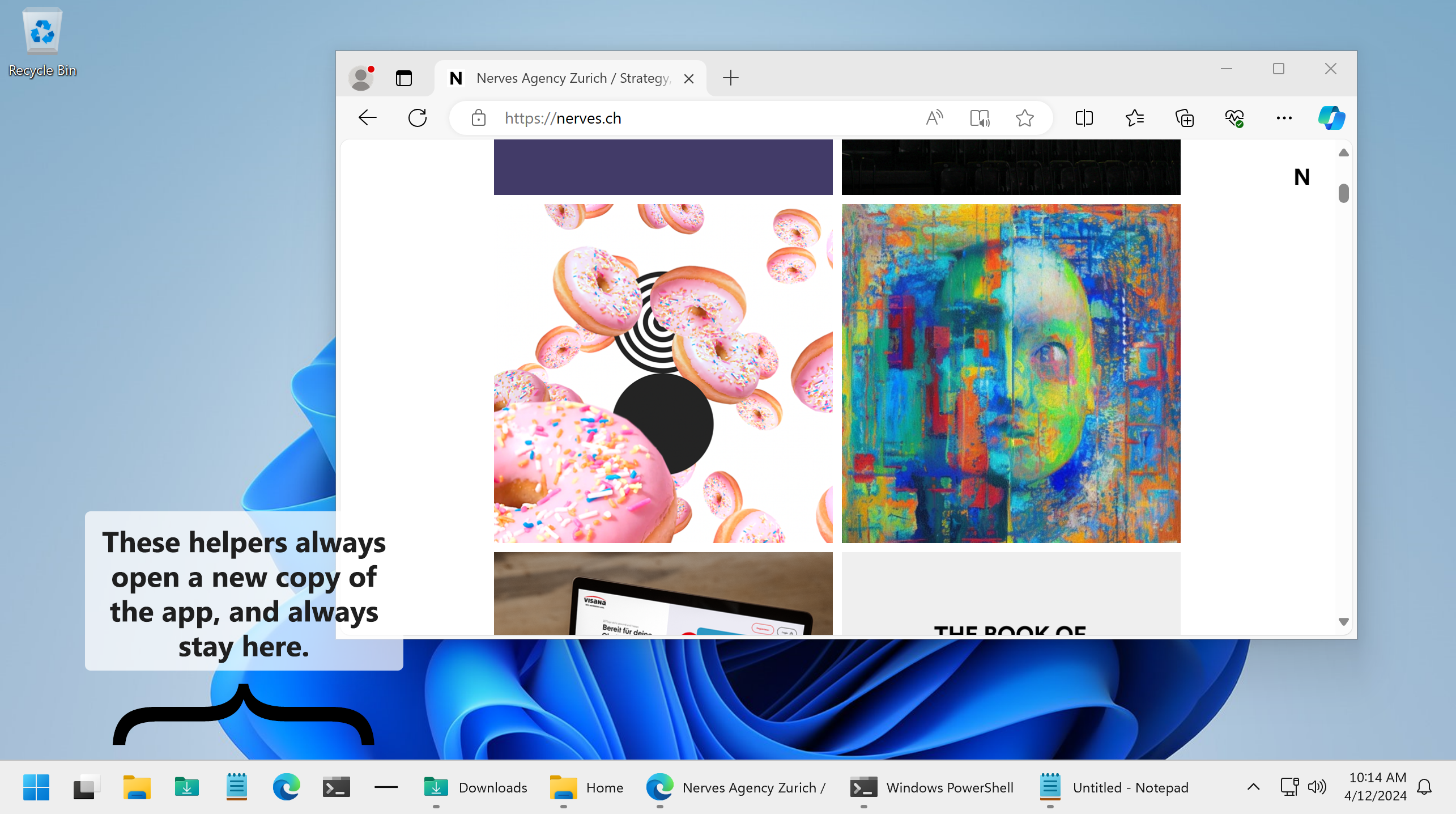Refresh the nerves.ch page
Viewport: 1456px width, 814px height.
(418, 118)
